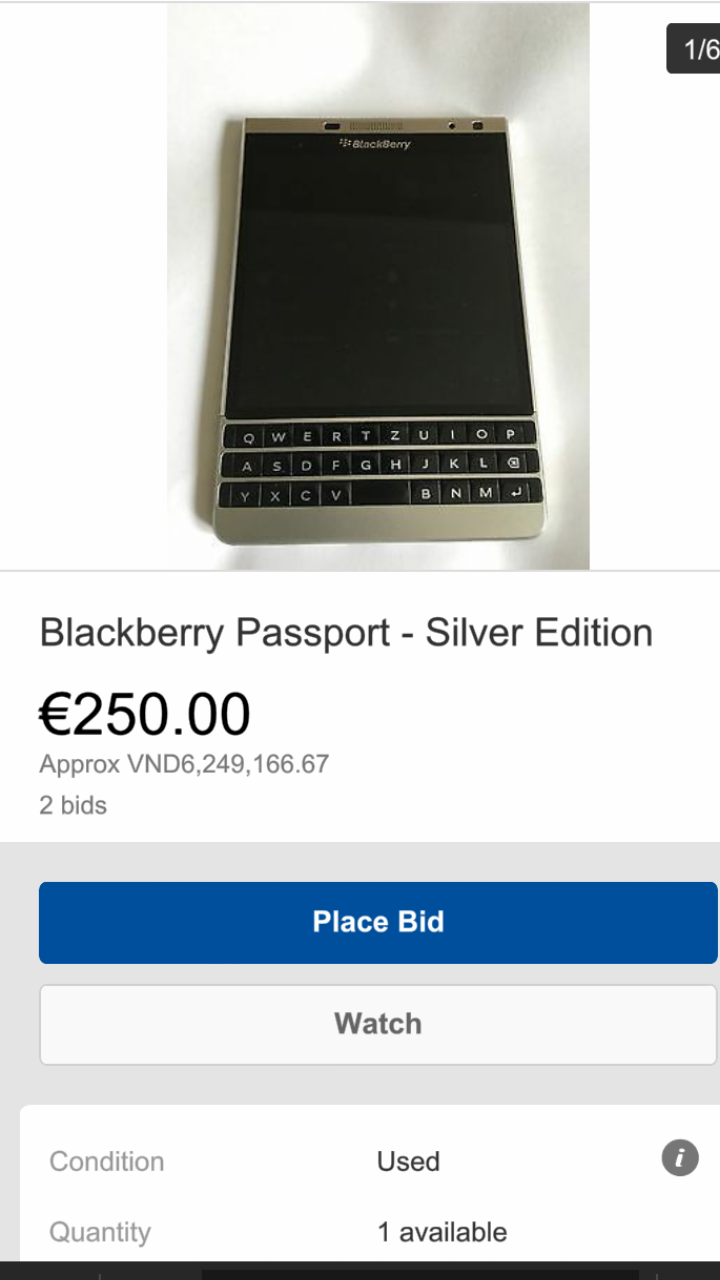Image resolution: width=720 pixels, height=1280 pixels.
Task: Click the Place Bid button
Action: tap(378, 922)
